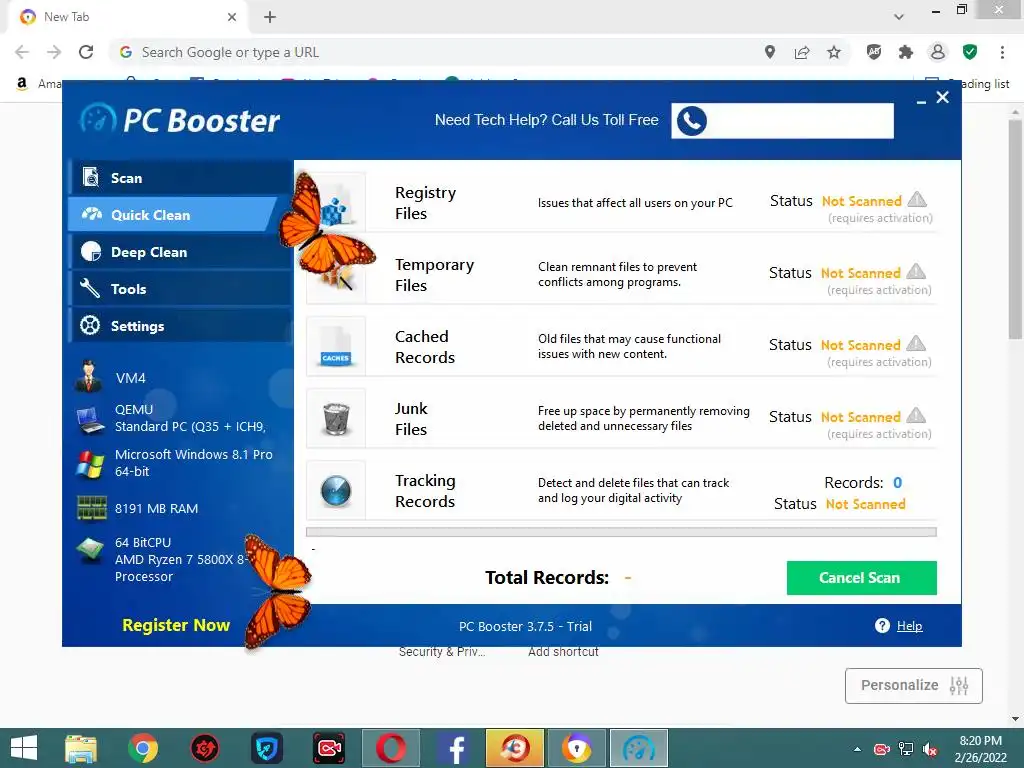Image resolution: width=1024 pixels, height=768 pixels.
Task: Select the Quick Clean menu item
Action: coord(173,215)
